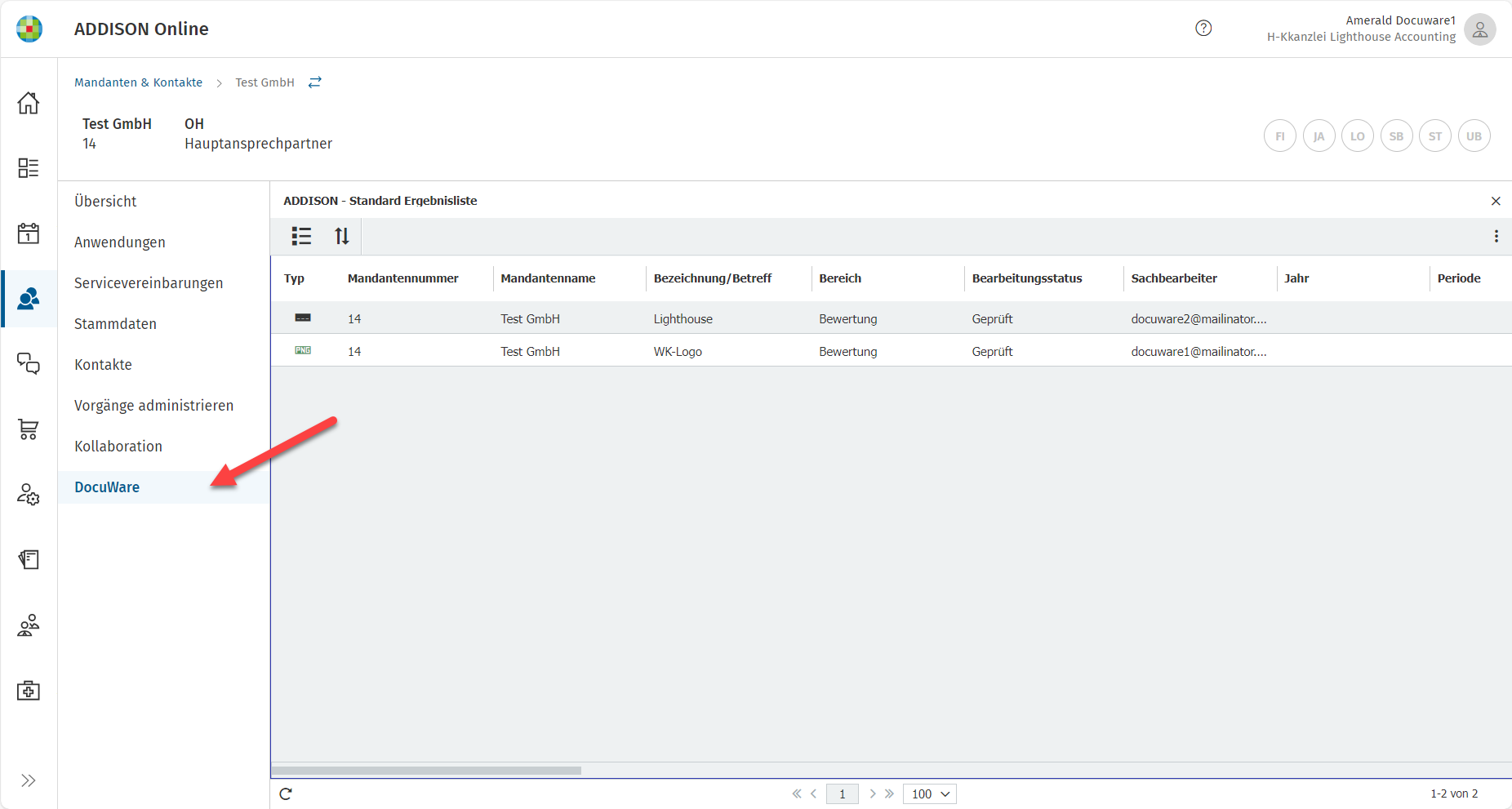Open the Anwendungen menu item
1512x809 pixels.
click(120, 242)
